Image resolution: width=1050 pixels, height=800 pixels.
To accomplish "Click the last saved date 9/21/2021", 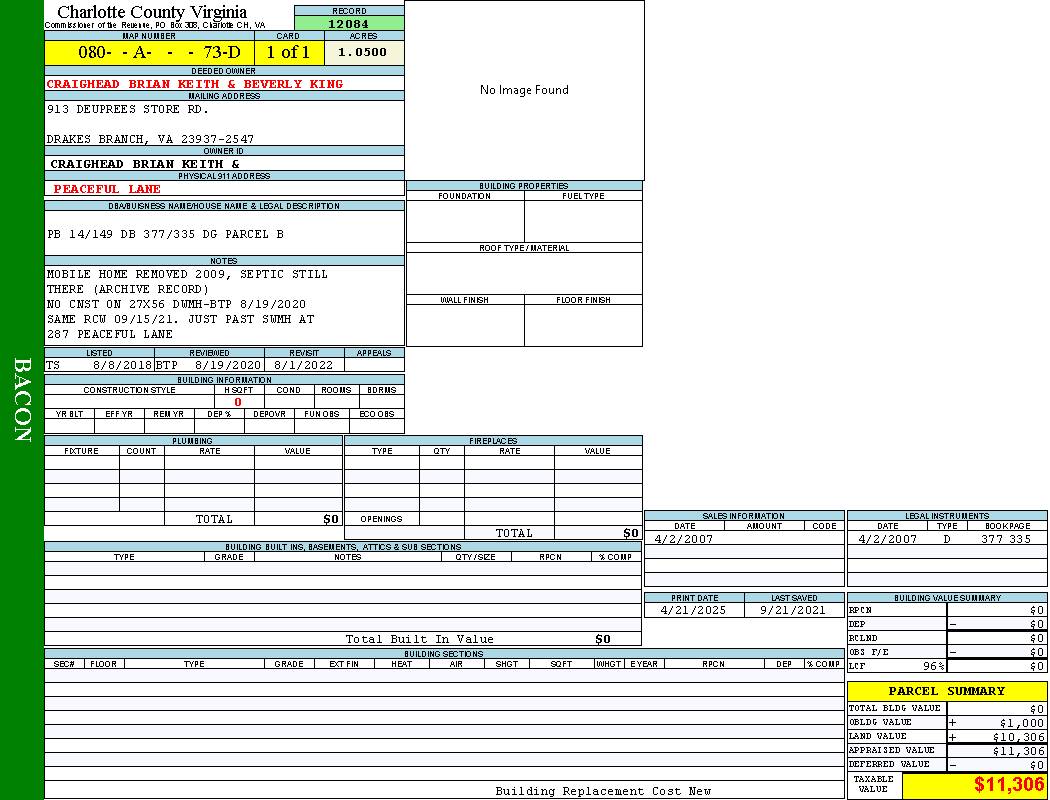I will pyautogui.click(x=793, y=610).
